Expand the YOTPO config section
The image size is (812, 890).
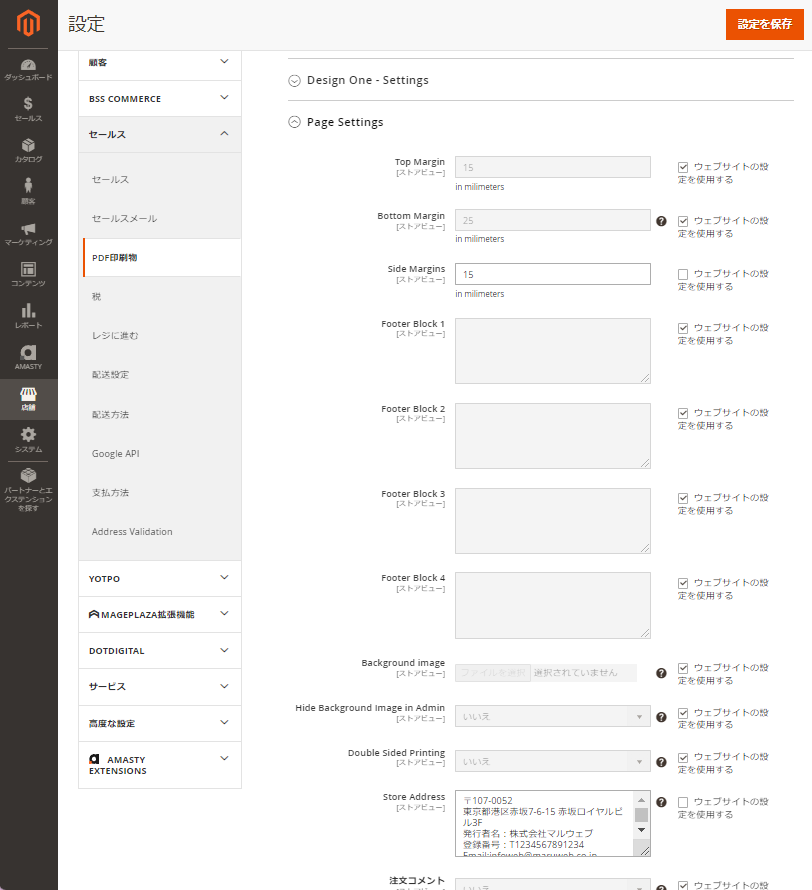tap(159, 578)
